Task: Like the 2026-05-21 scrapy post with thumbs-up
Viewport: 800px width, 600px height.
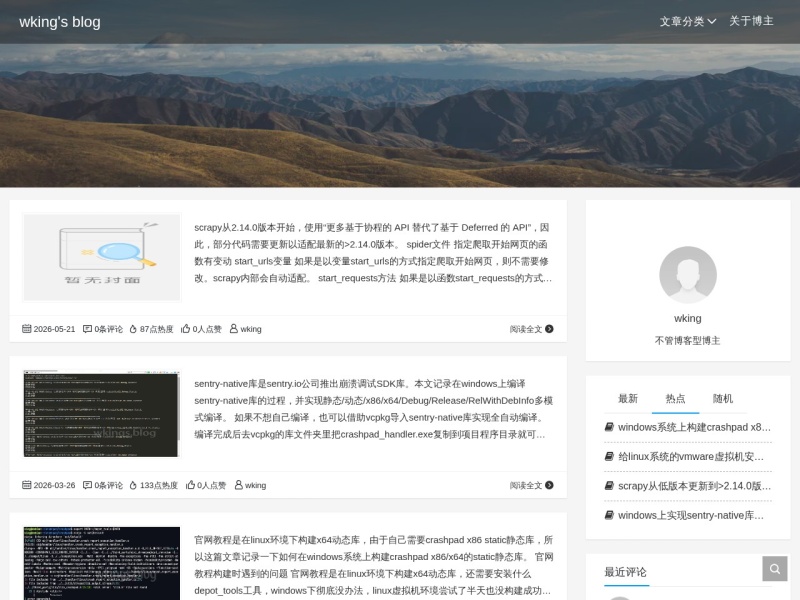Action: tap(186, 329)
